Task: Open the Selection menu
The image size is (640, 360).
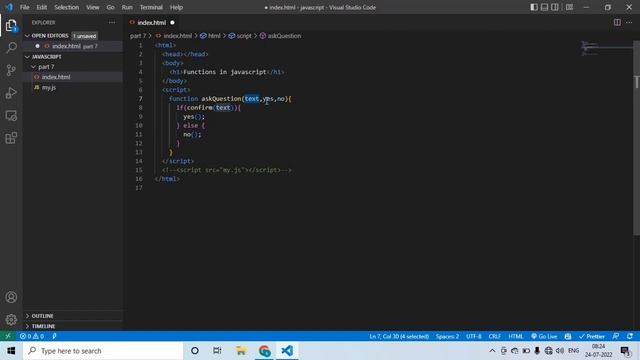Action: pos(67,7)
